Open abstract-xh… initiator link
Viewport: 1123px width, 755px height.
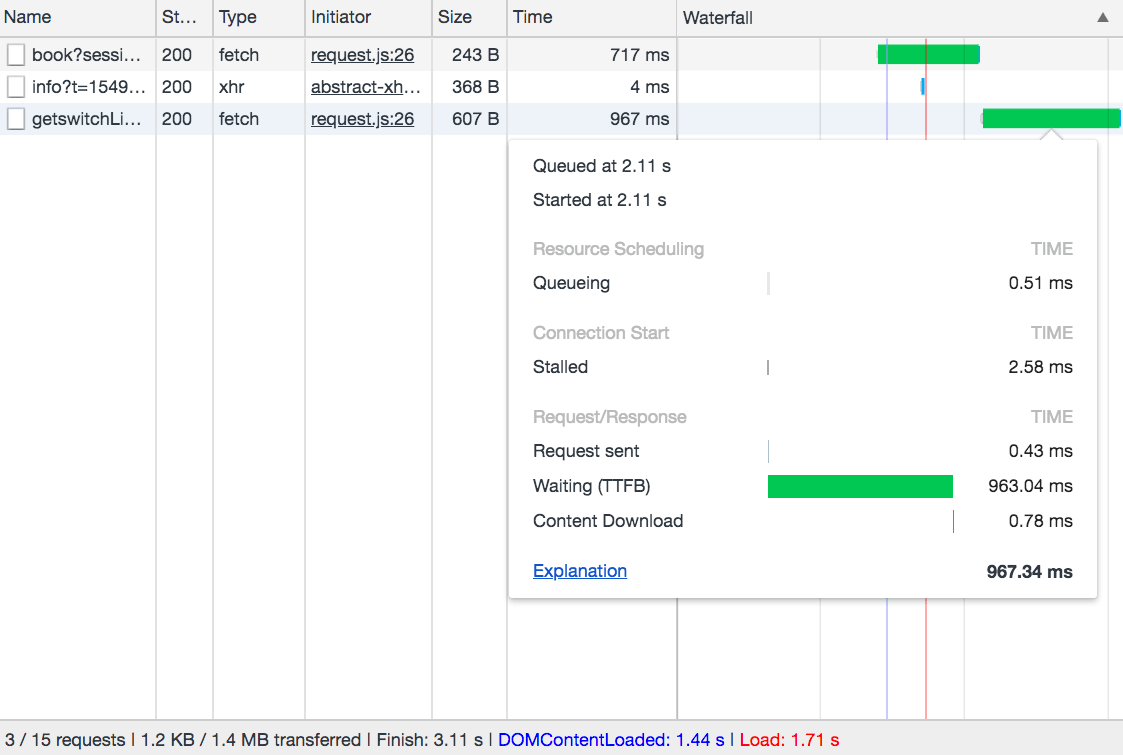point(365,87)
